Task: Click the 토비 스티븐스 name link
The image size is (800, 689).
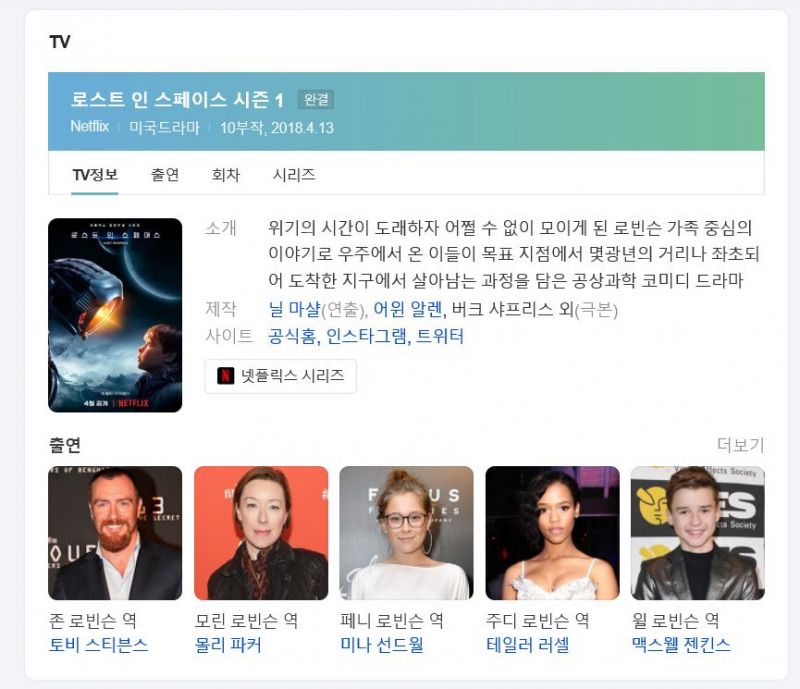Action: (98, 645)
